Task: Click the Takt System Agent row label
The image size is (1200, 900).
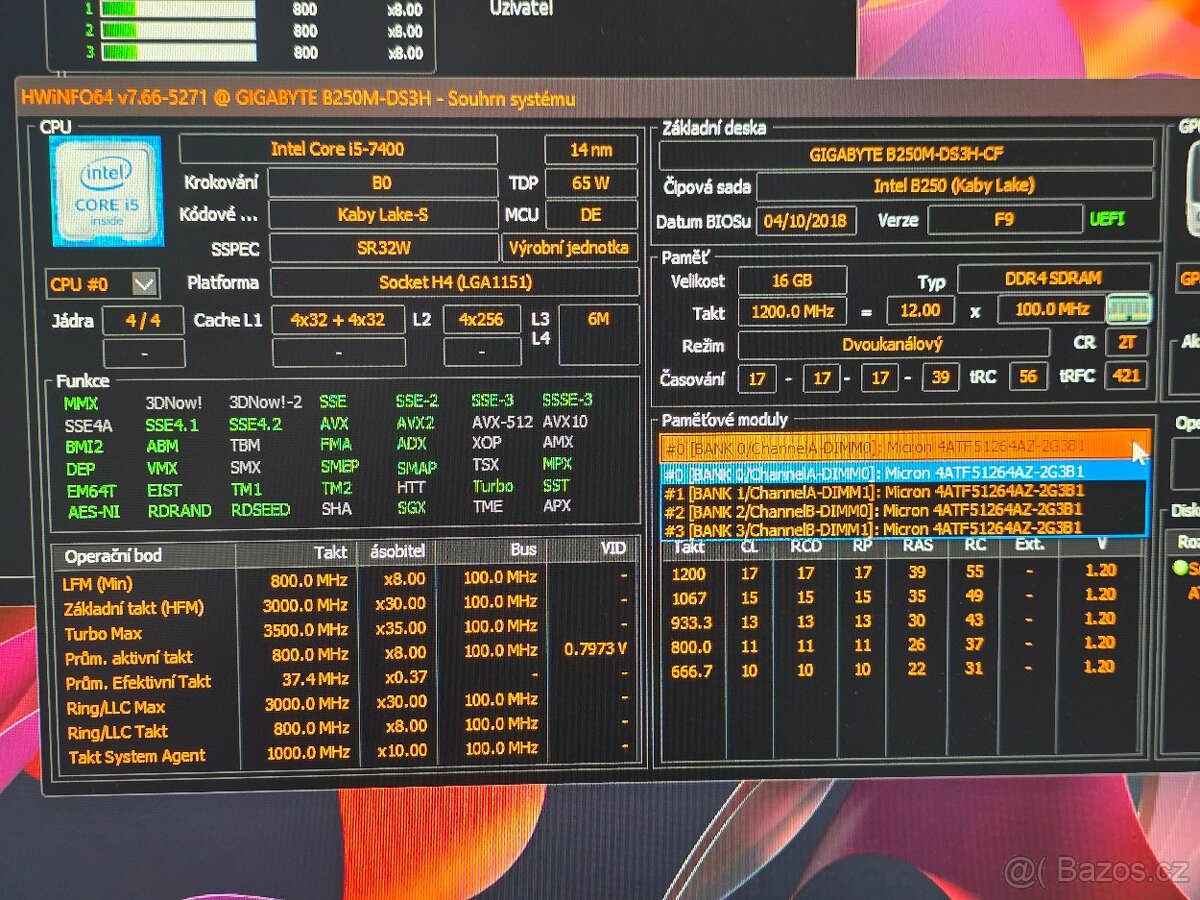Action: click(x=137, y=757)
